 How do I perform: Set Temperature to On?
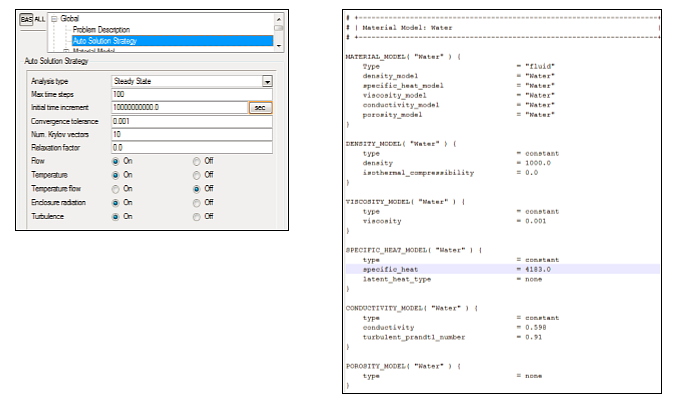click(115, 175)
